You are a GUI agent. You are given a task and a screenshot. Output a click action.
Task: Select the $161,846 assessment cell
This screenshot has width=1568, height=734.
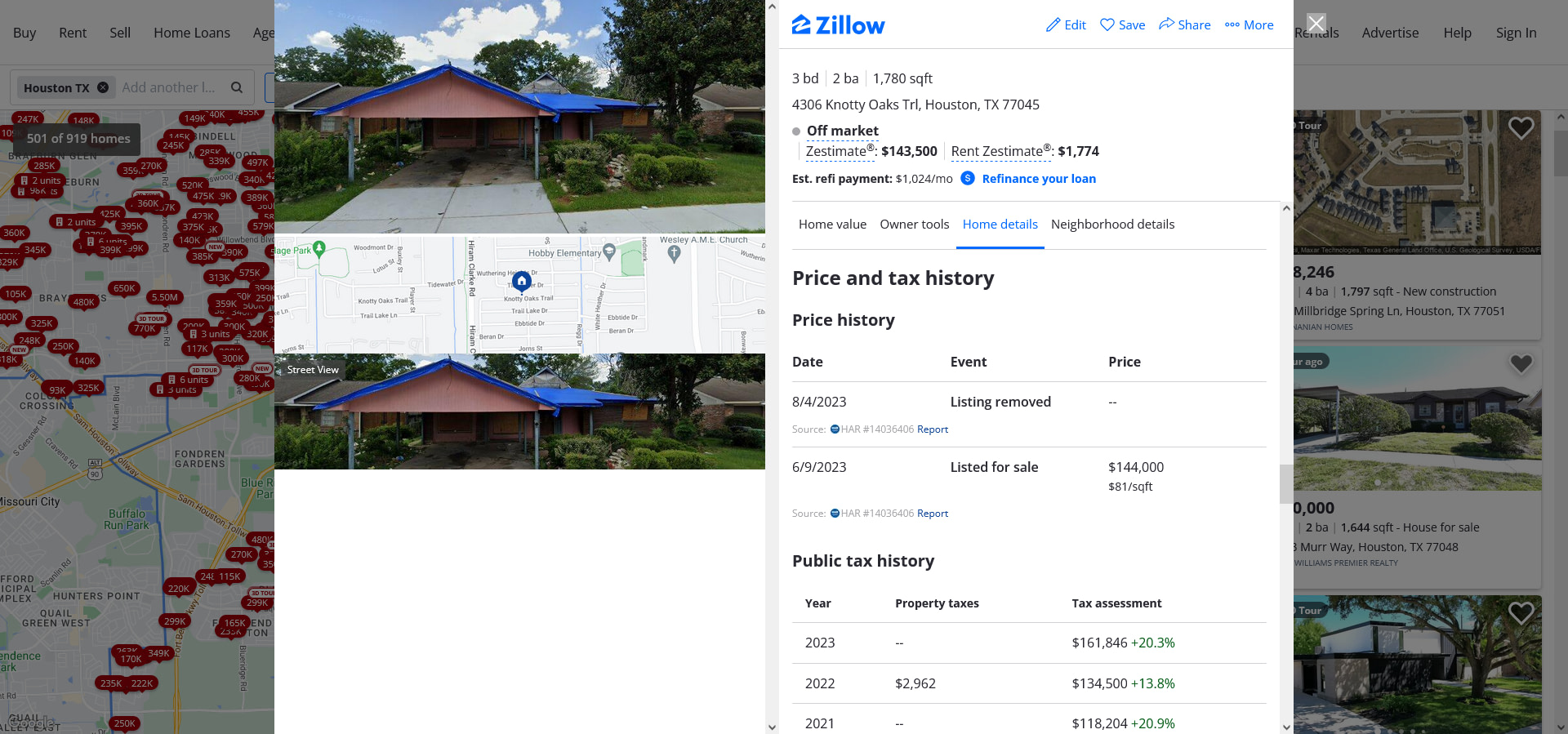[1123, 643]
